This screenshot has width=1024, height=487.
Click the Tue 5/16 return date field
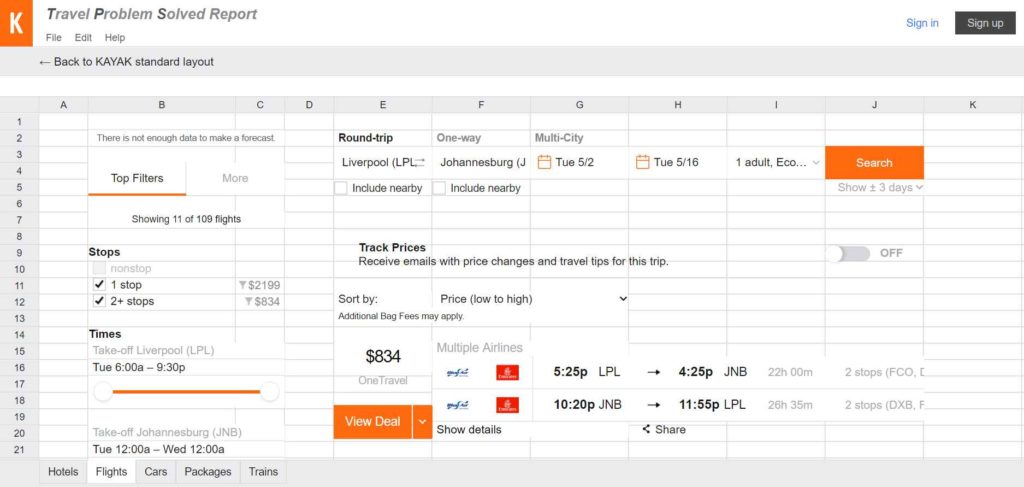coord(676,163)
